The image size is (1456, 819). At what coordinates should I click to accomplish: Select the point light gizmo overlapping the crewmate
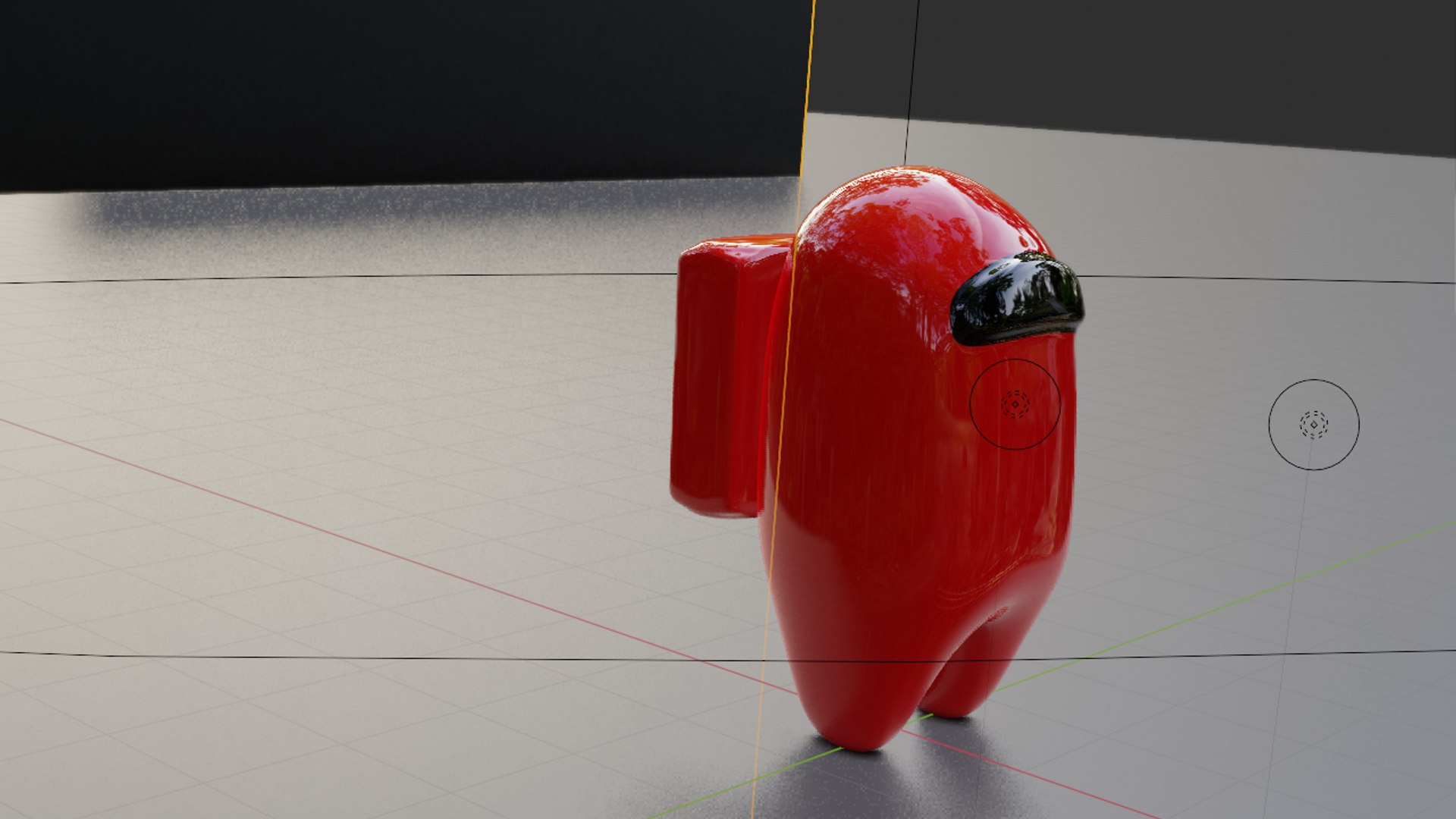click(1015, 404)
